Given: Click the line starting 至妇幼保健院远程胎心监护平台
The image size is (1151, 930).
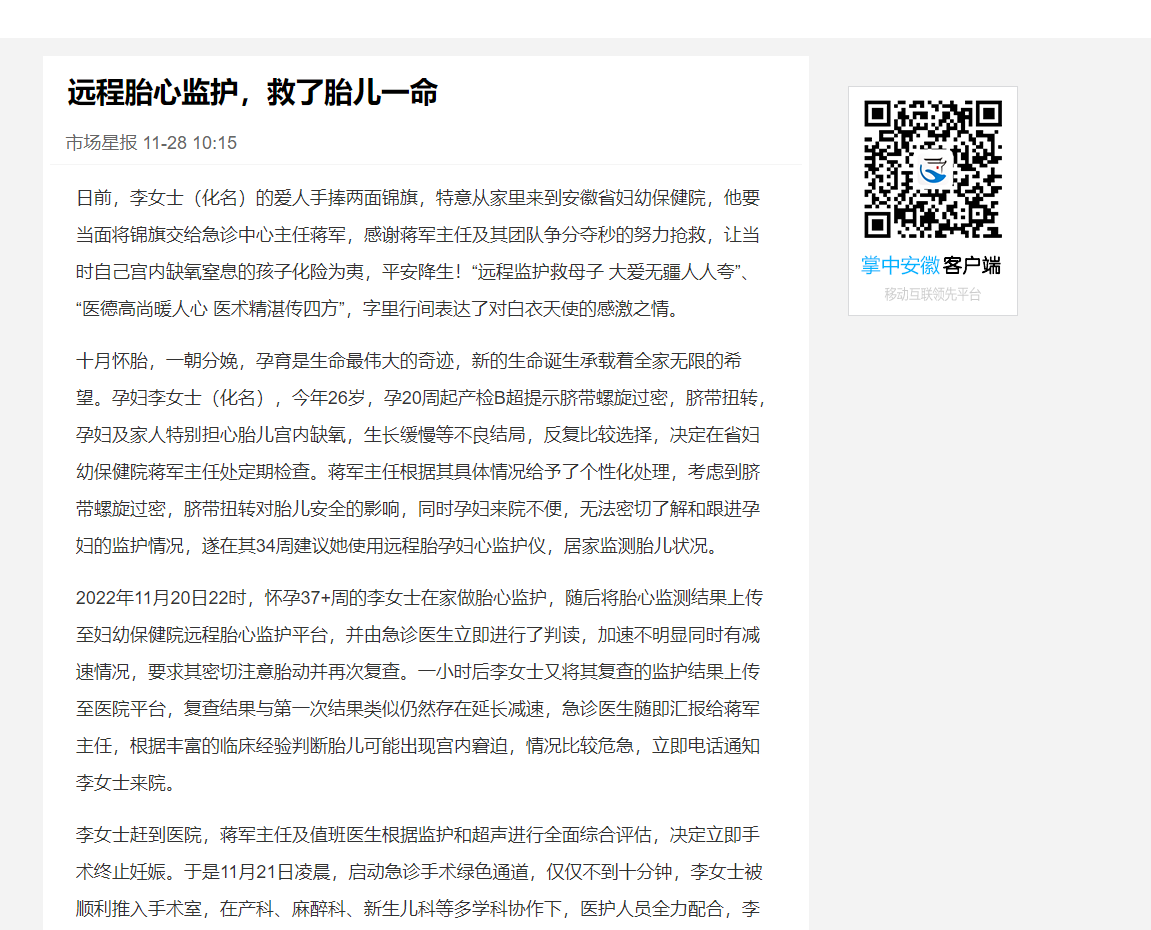Looking at the screenshot, I should (418, 634).
